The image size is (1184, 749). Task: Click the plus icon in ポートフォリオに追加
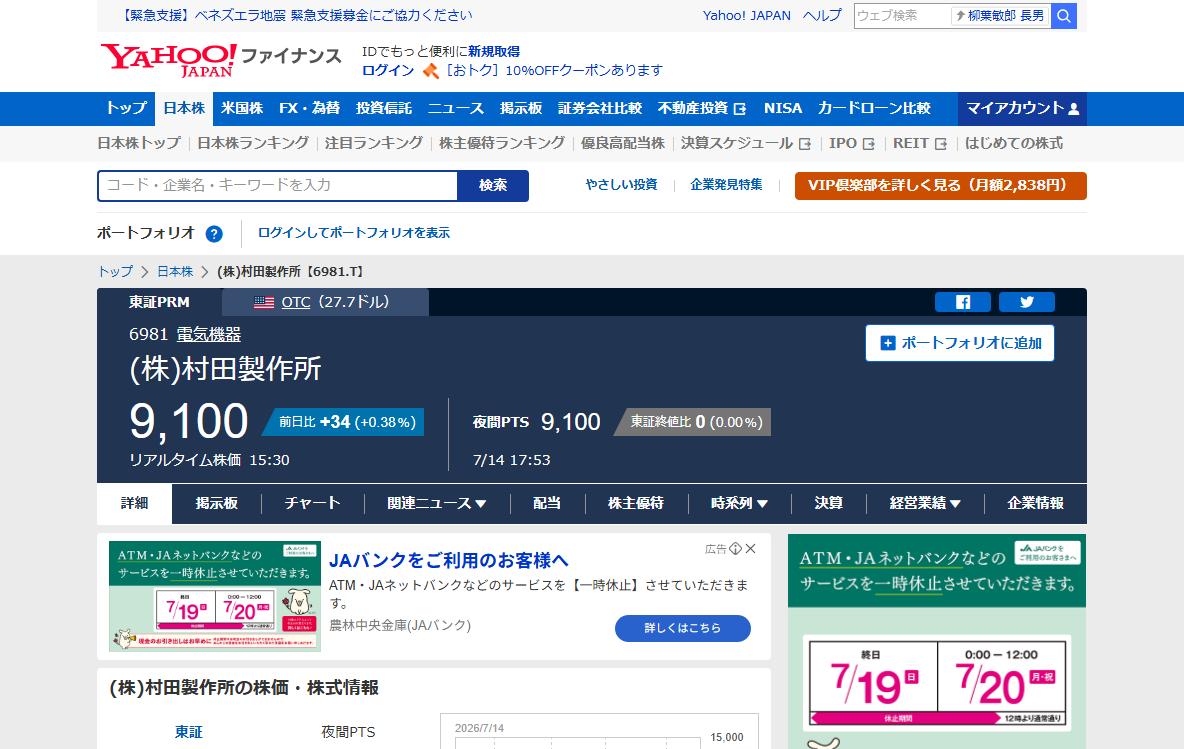tap(888, 343)
